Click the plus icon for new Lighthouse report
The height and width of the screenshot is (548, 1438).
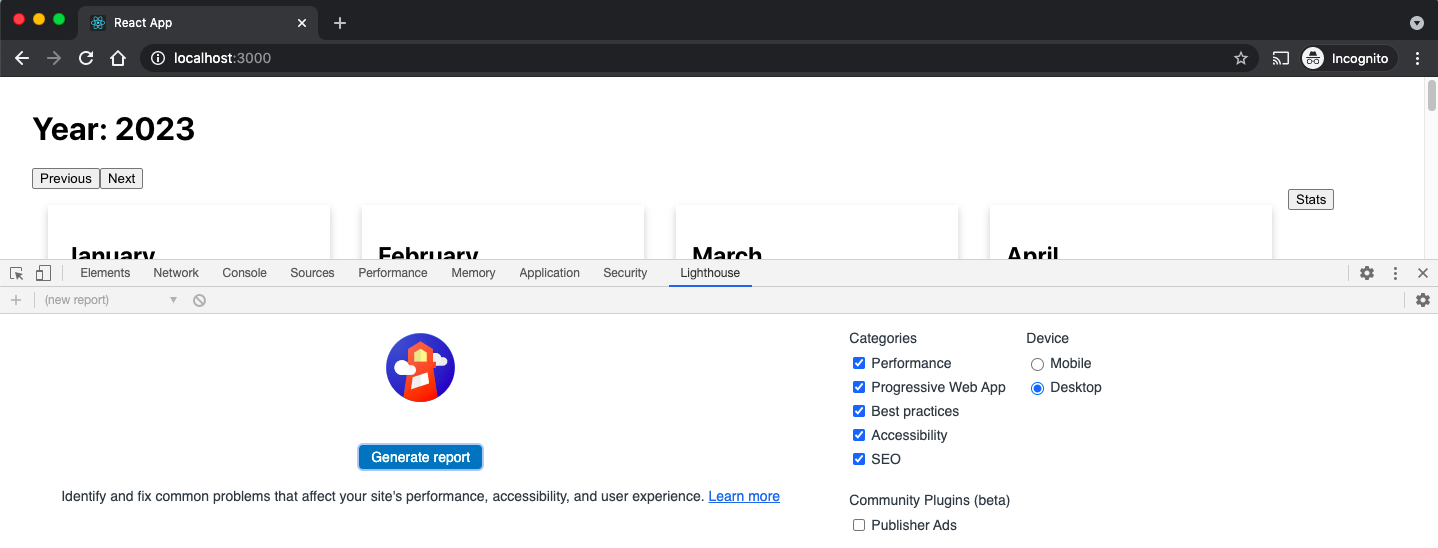[x=16, y=300]
